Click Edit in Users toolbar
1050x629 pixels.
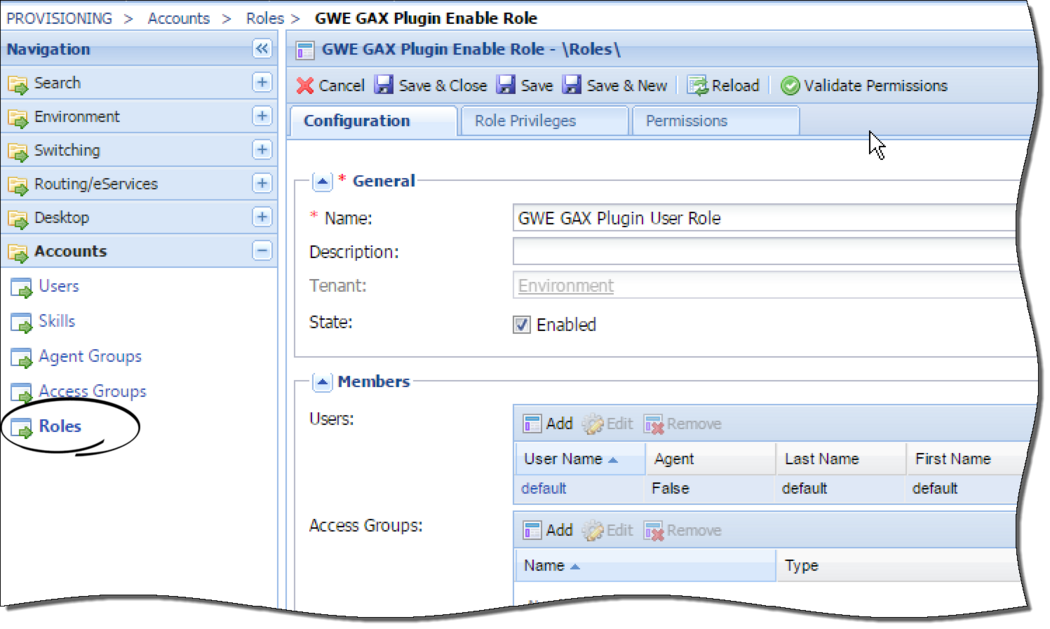pyautogui.click(x=607, y=424)
